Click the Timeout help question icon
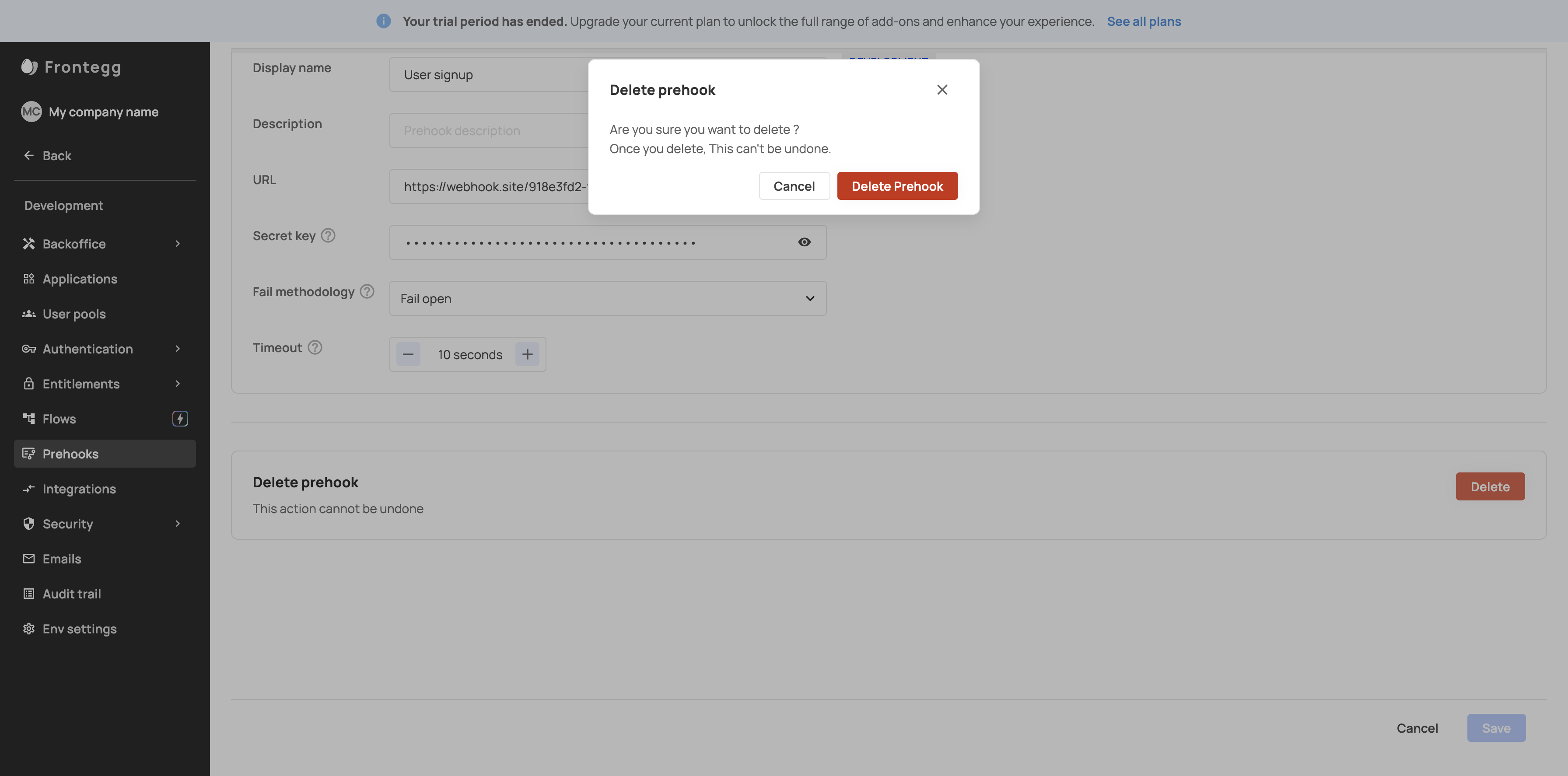The width and height of the screenshot is (1568, 776). tap(315, 347)
